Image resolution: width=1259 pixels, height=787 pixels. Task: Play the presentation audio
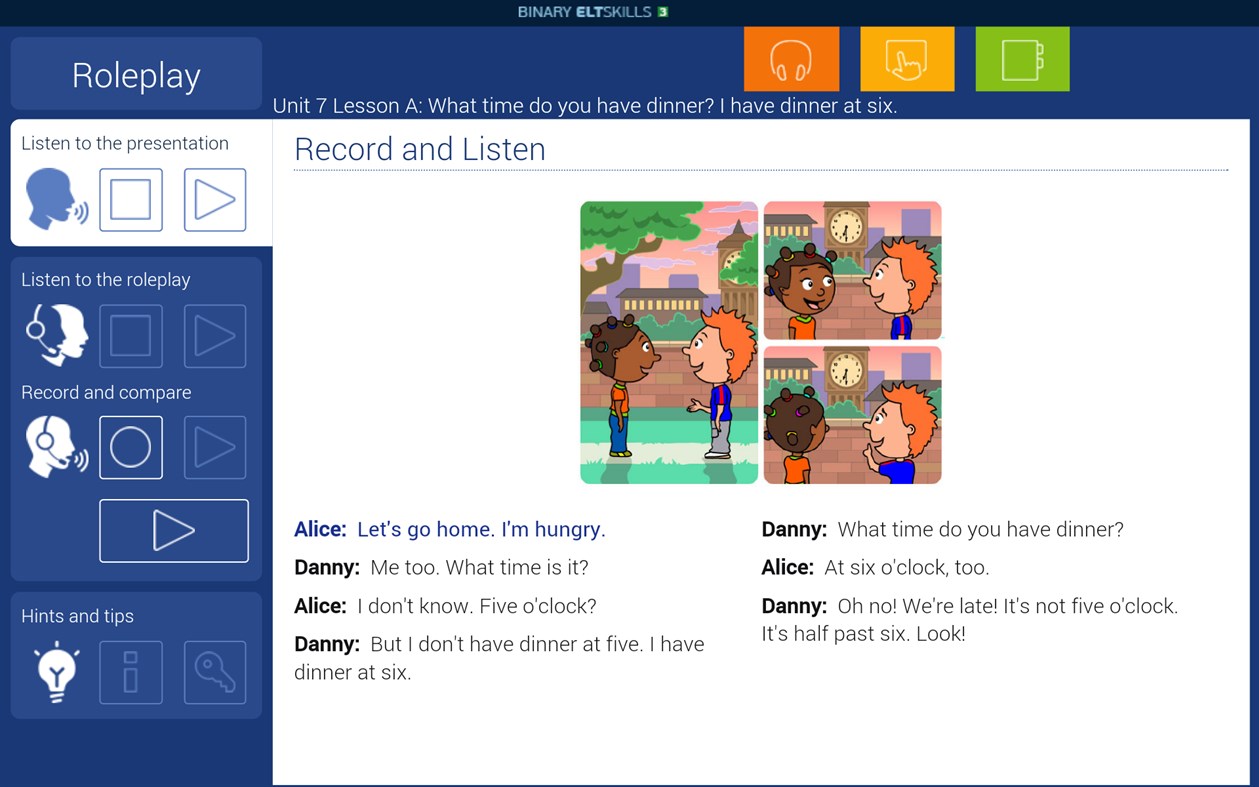pyautogui.click(x=214, y=199)
